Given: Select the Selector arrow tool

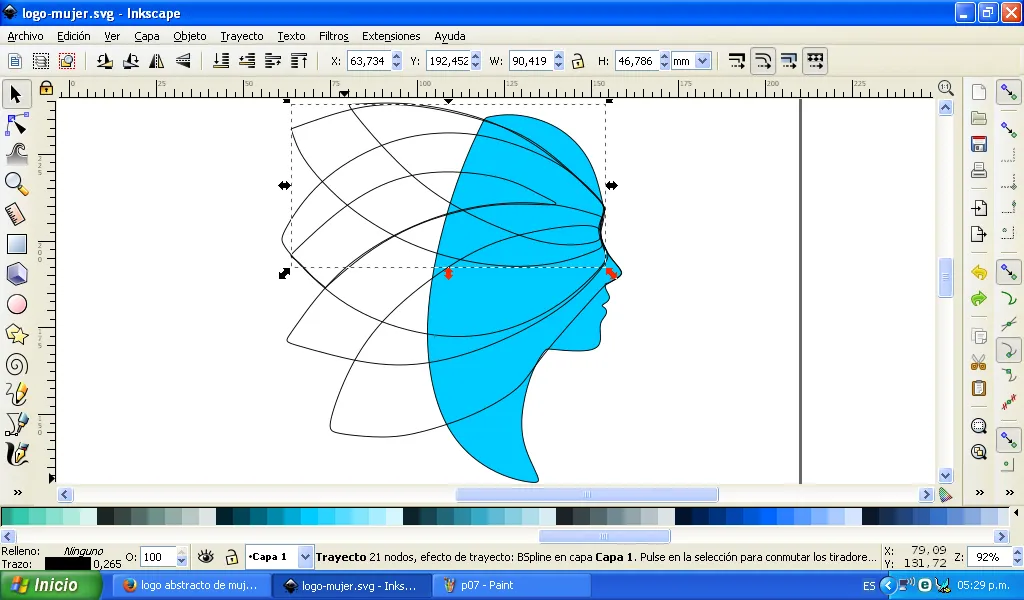Looking at the screenshot, I should click(16, 95).
